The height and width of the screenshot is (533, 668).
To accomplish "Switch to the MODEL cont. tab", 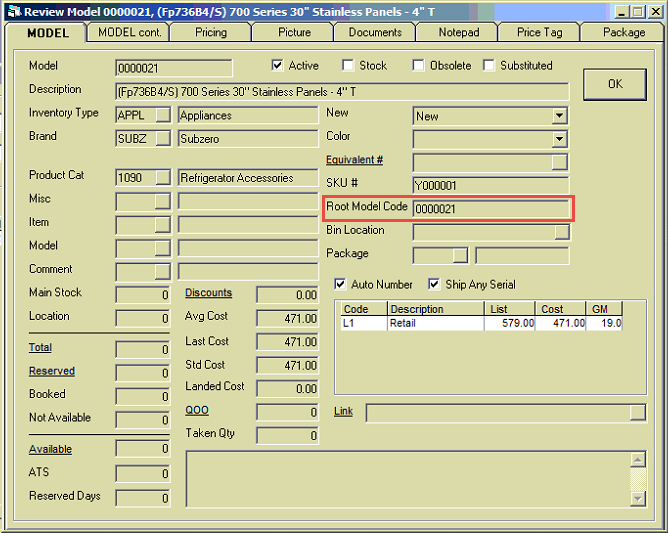I will (130, 32).
